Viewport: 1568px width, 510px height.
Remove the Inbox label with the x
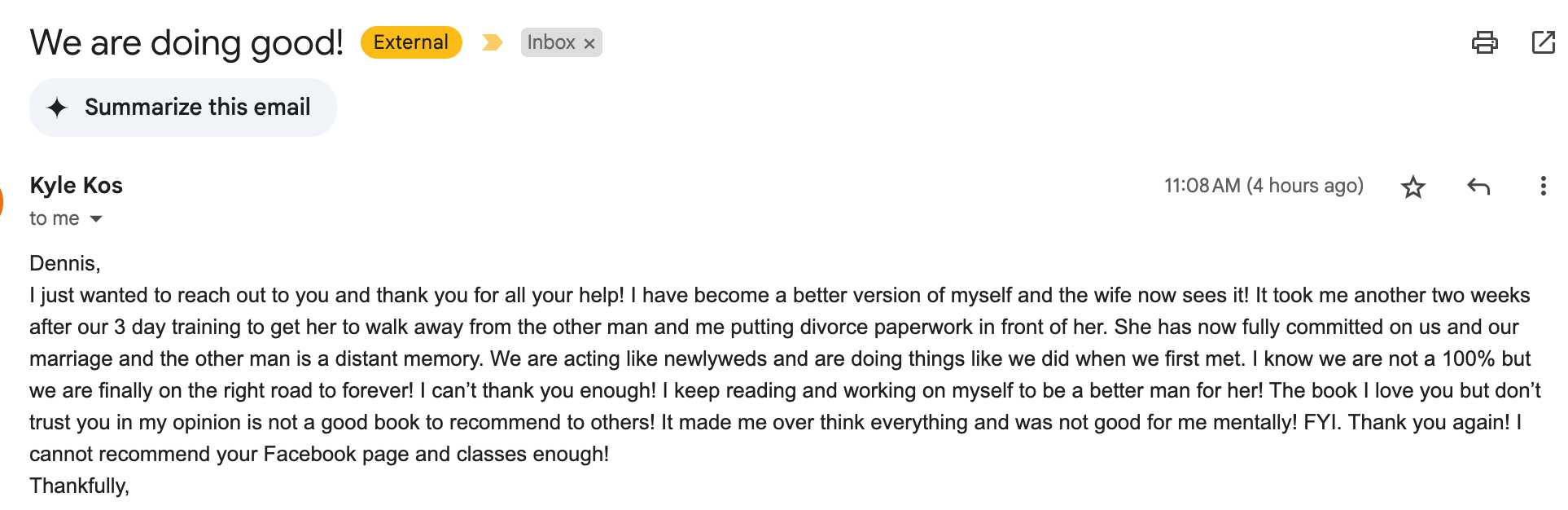coord(589,43)
